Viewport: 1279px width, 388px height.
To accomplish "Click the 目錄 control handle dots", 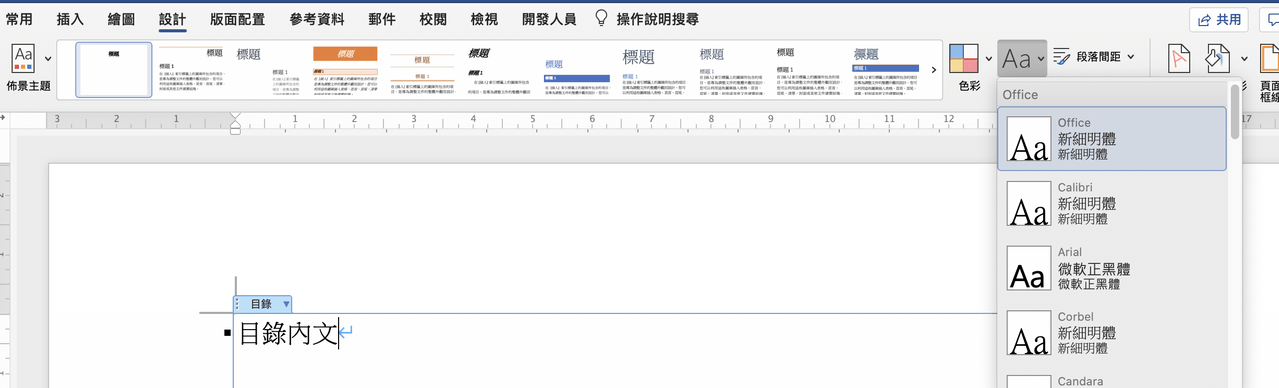I will (238, 304).
